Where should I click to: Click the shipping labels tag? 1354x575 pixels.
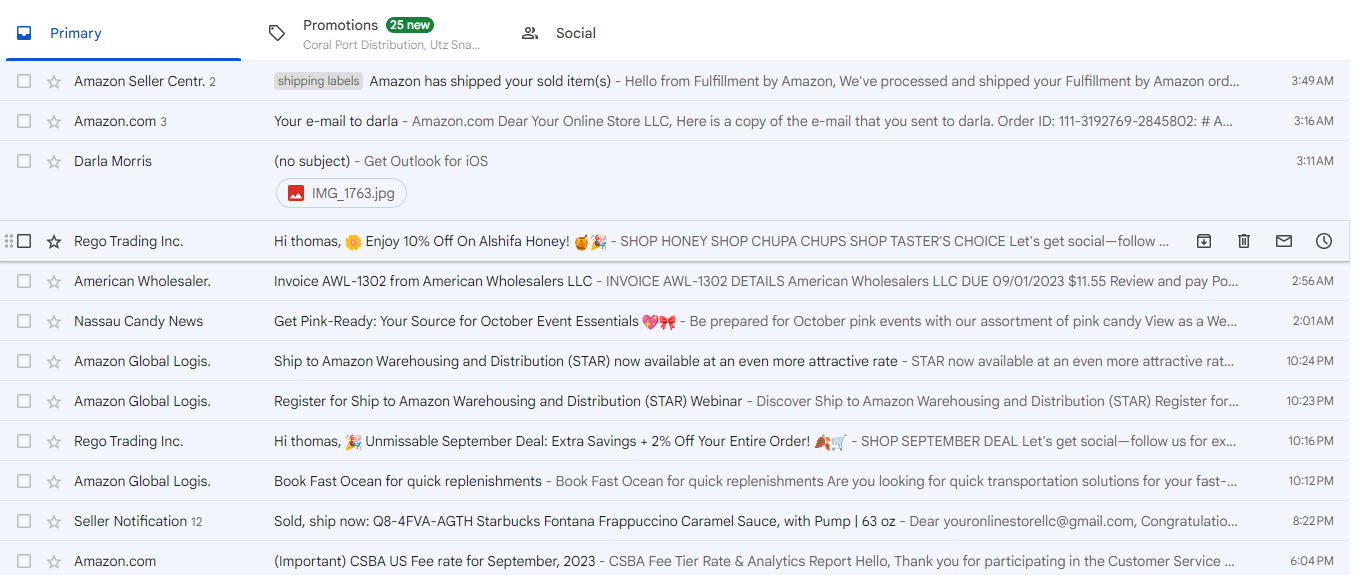pyautogui.click(x=318, y=81)
